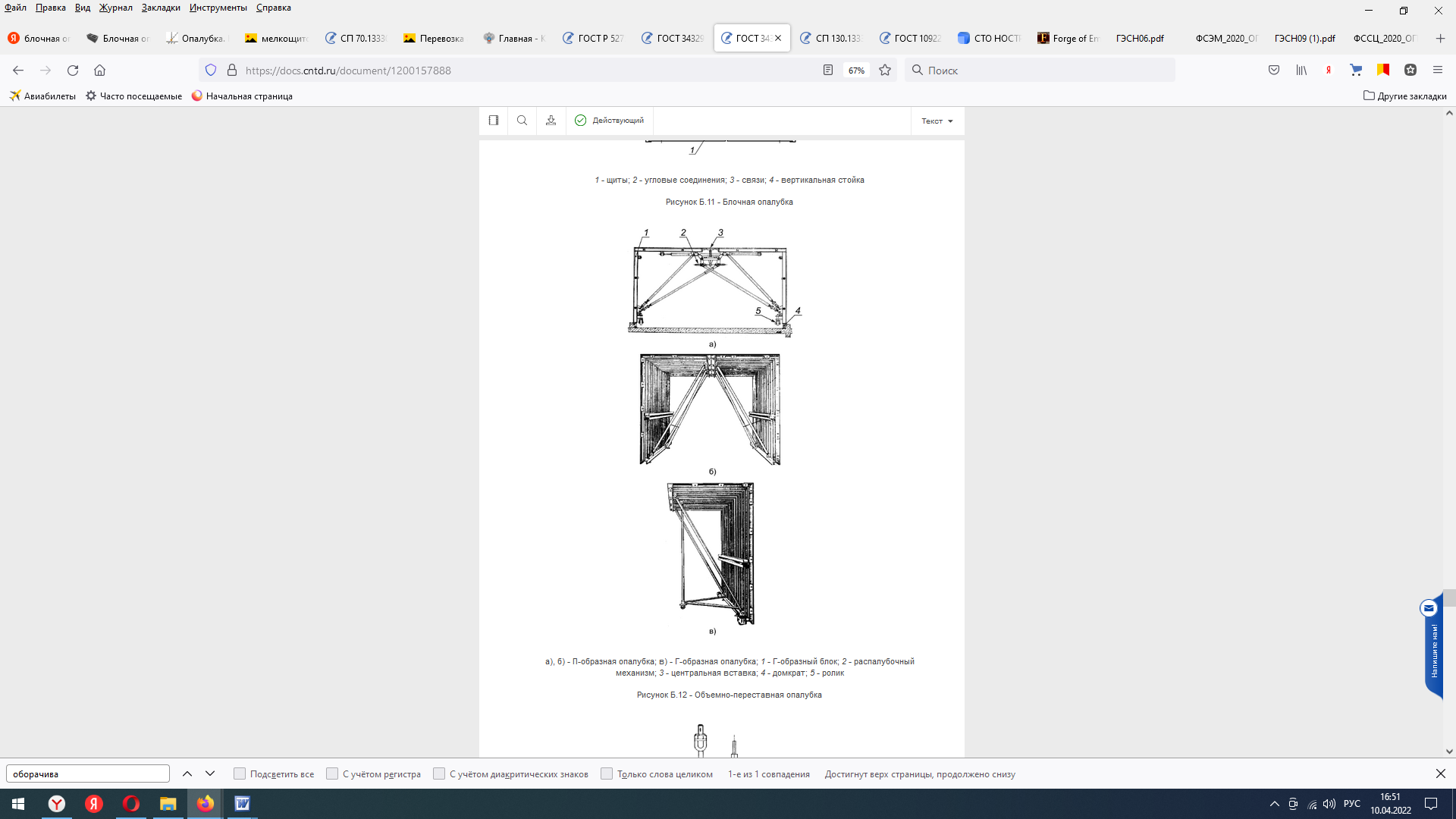Enable 'Подсветить все' checkbox
Screen dimensions: 1456x819
point(240,773)
